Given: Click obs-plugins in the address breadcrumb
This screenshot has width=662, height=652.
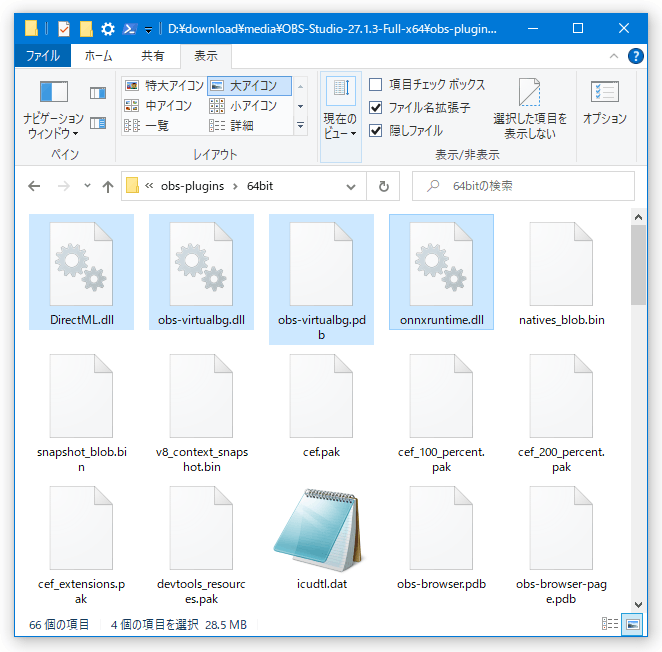Looking at the screenshot, I should [192, 186].
